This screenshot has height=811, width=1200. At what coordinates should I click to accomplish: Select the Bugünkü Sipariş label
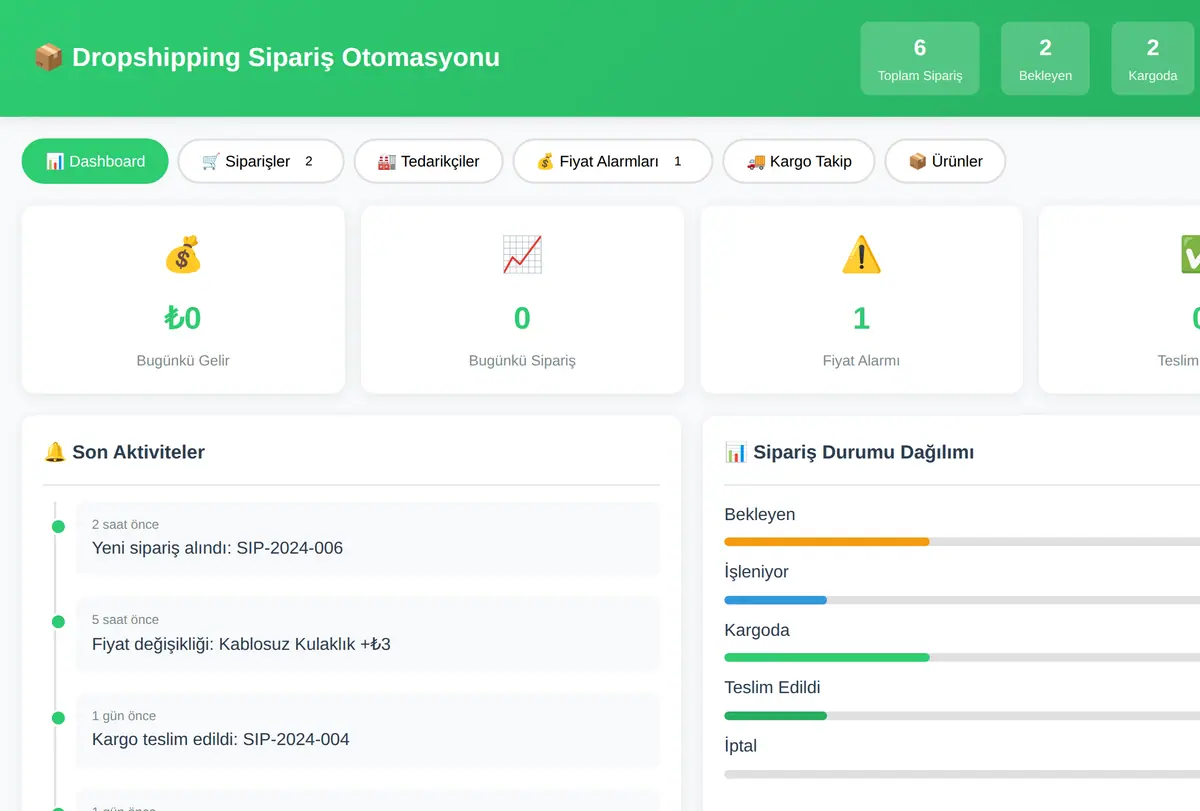point(522,360)
